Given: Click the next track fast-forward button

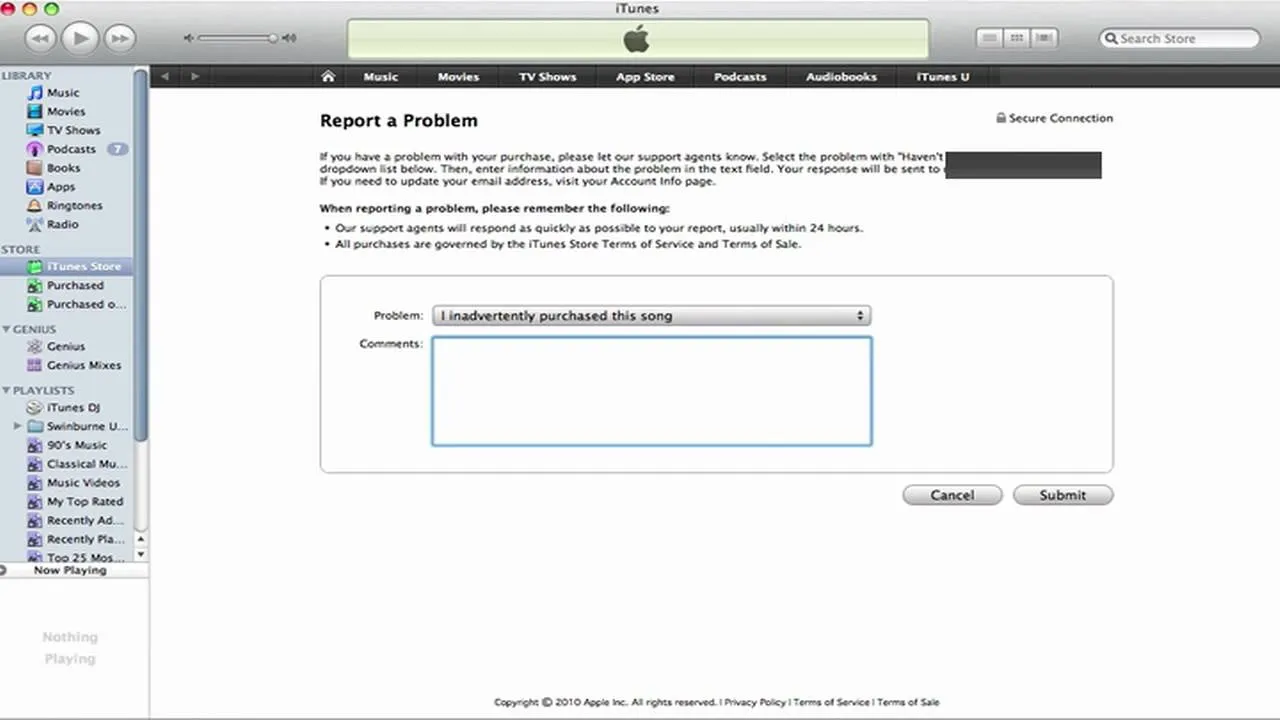Looking at the screenshot, I should coord(119,39).
